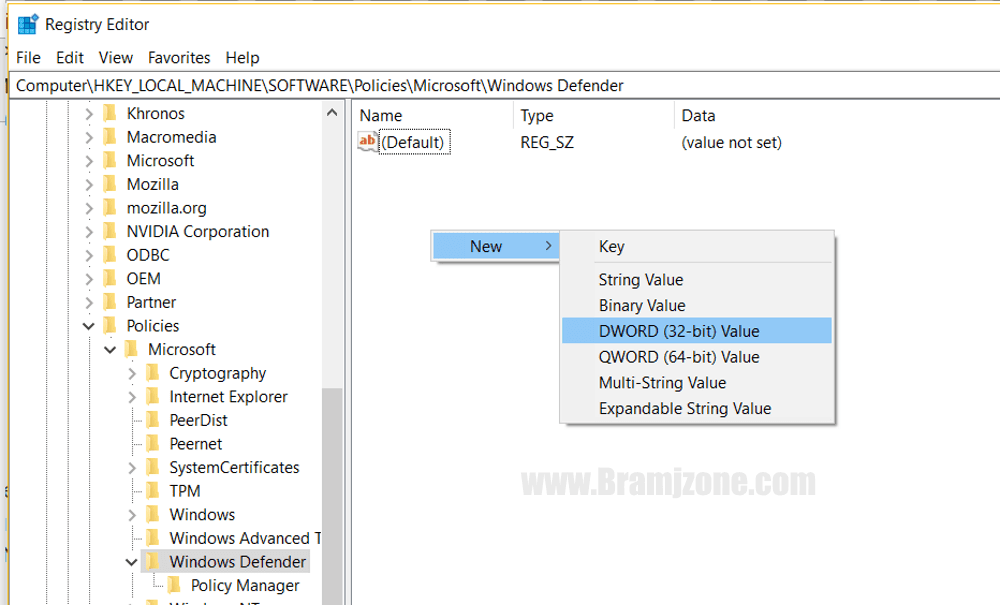Image resolution: width=1000 pixels, height=605 pixels.
Task: Open the Help menu
Action: point(242,57)
